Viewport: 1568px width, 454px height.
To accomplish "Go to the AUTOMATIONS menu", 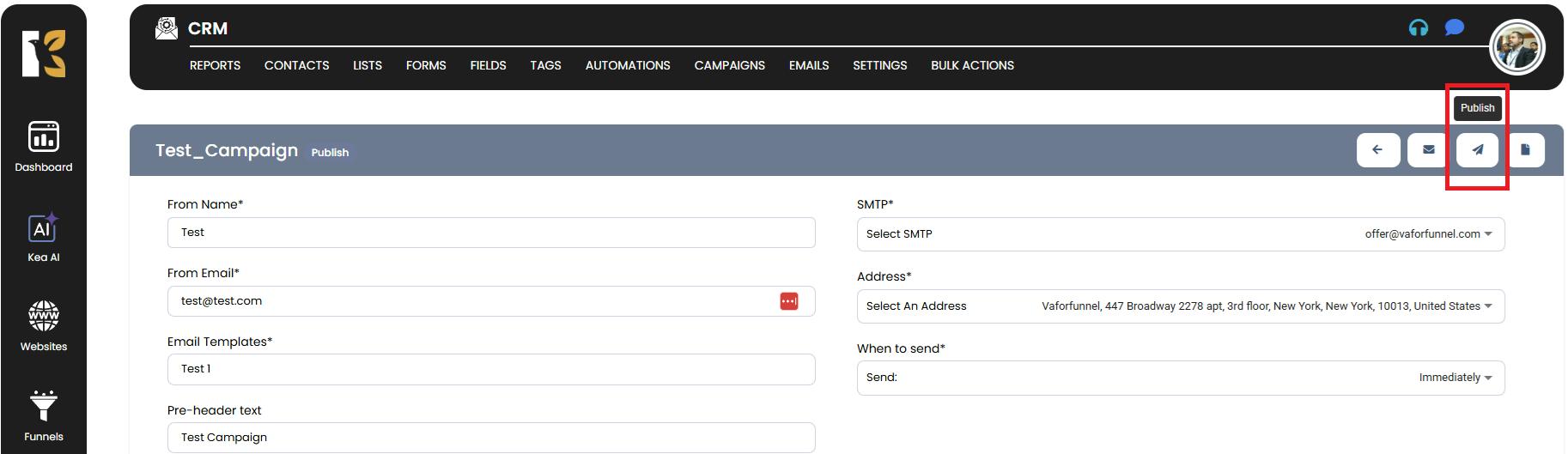I will coord(627,65).
